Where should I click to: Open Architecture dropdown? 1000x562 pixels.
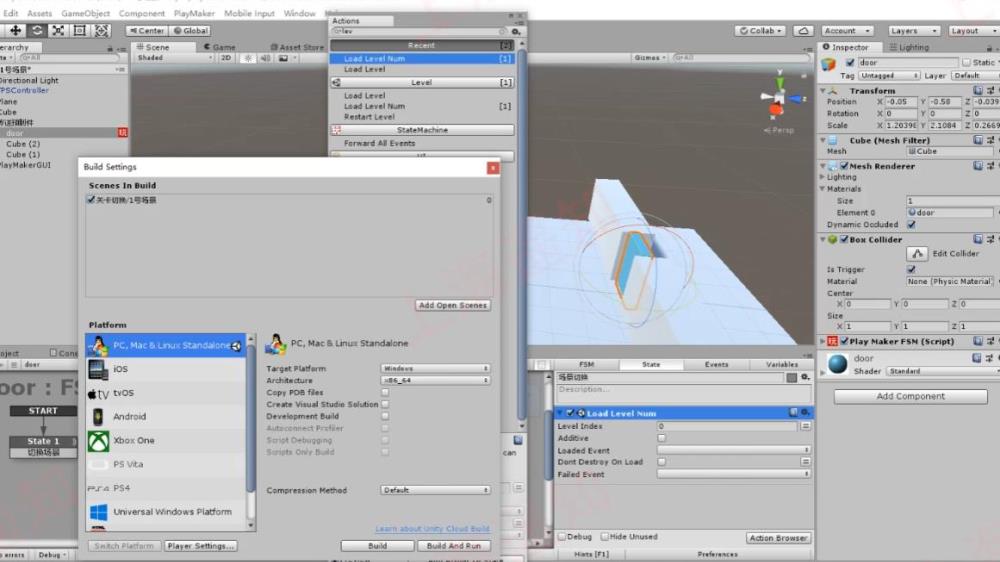click(x=435, y=380)
